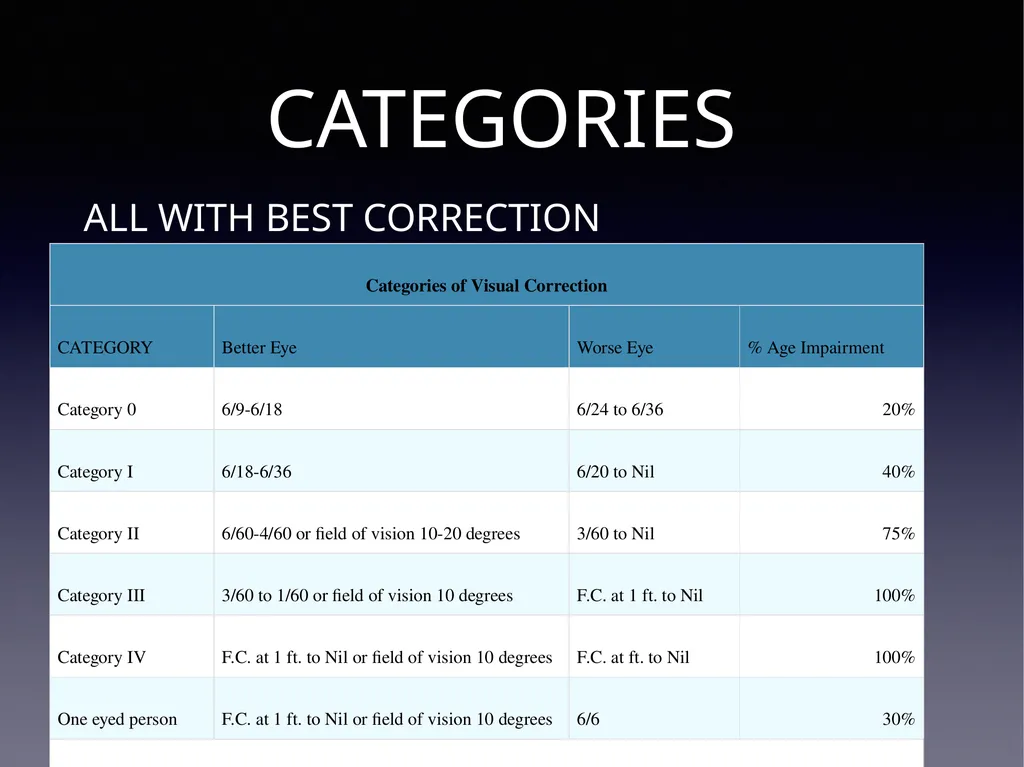Click the "20%" impairment value

[899, 410]
